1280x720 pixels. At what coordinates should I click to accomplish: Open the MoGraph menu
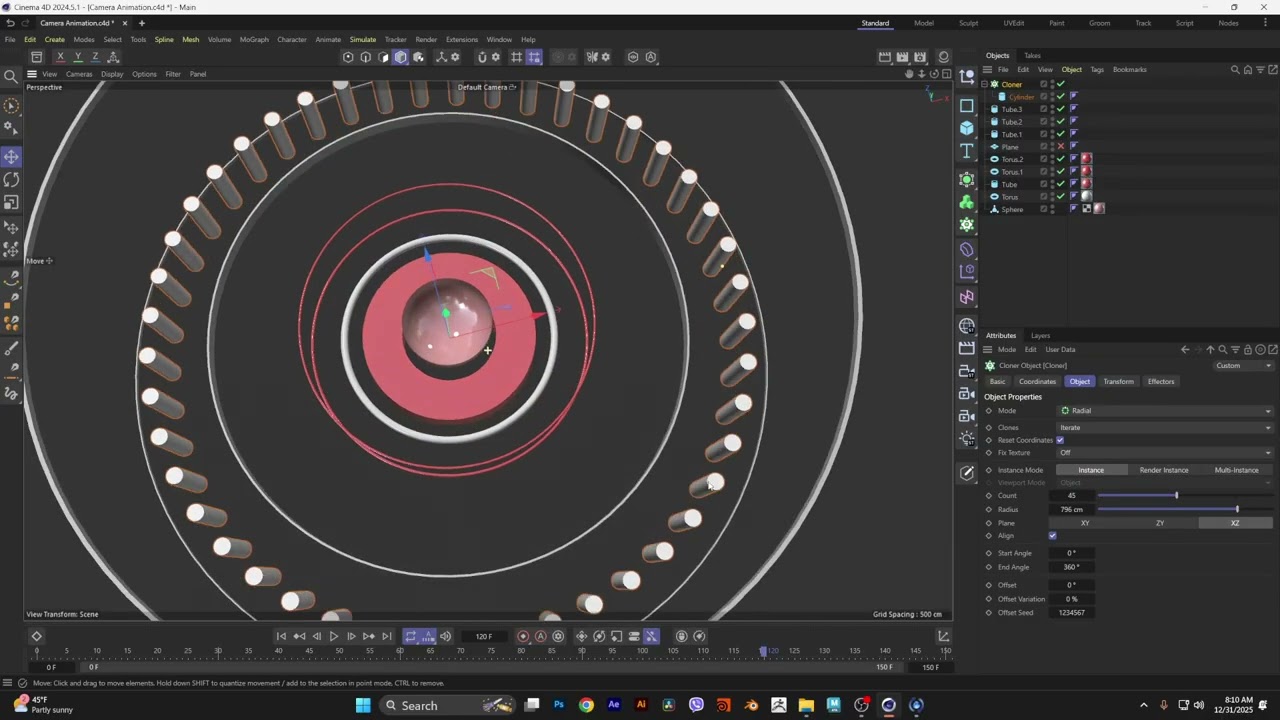254,40
